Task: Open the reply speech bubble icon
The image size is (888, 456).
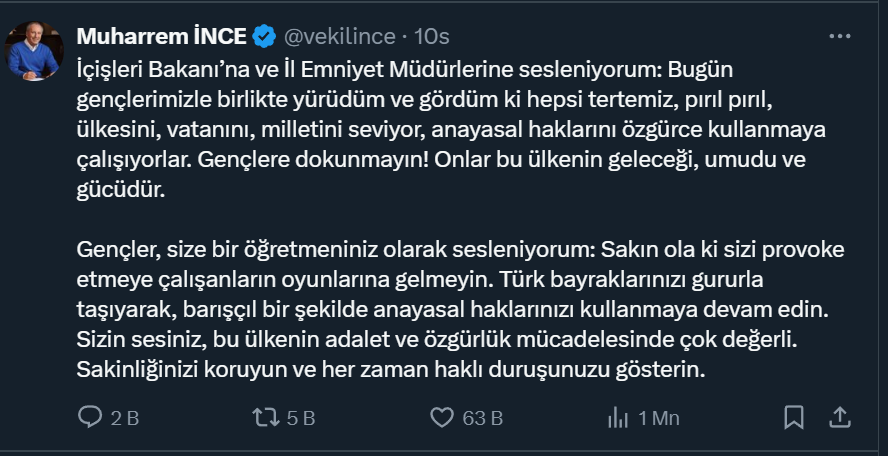Action: 91,417
